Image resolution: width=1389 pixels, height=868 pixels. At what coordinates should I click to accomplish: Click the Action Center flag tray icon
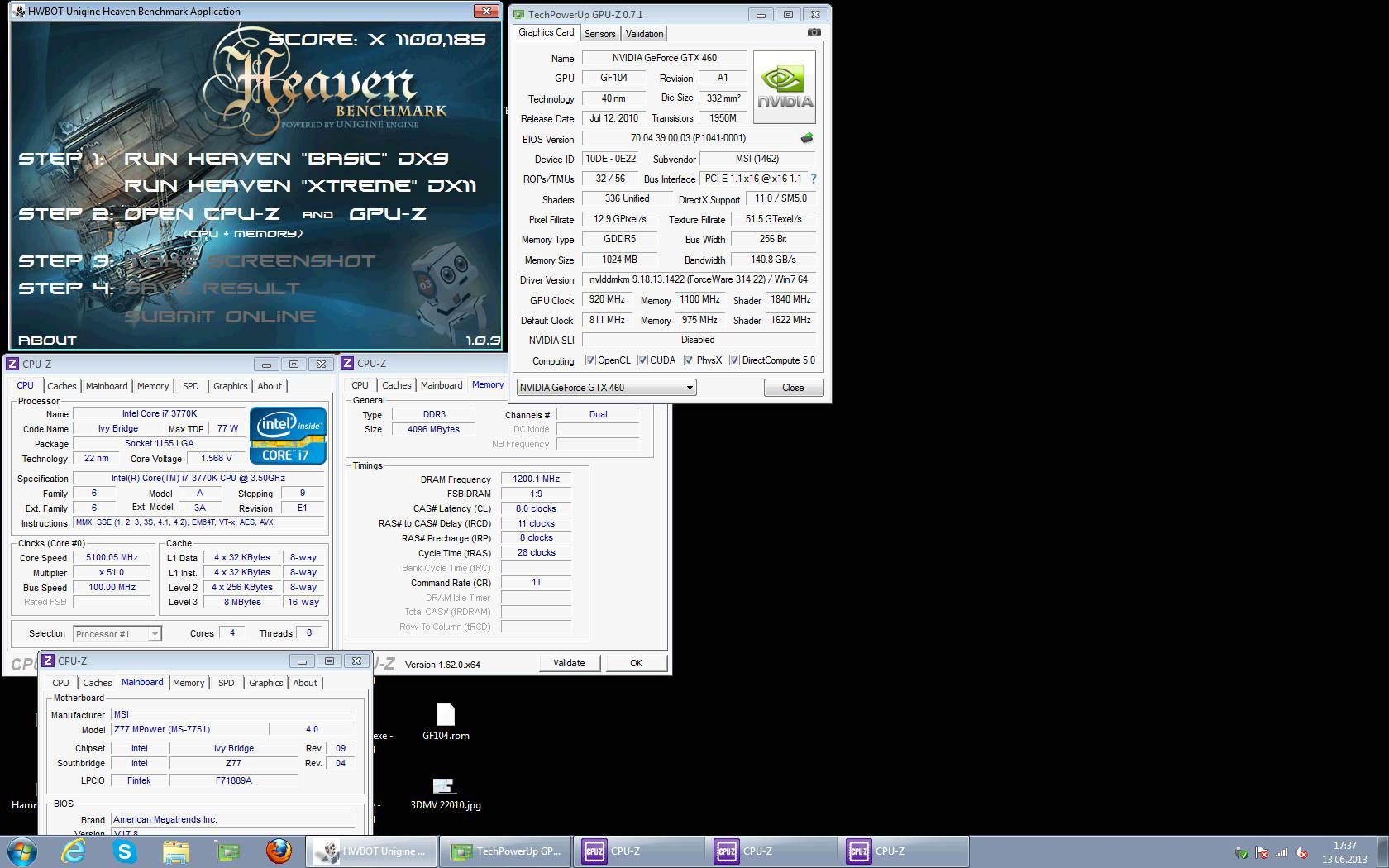click(1262, 852)
